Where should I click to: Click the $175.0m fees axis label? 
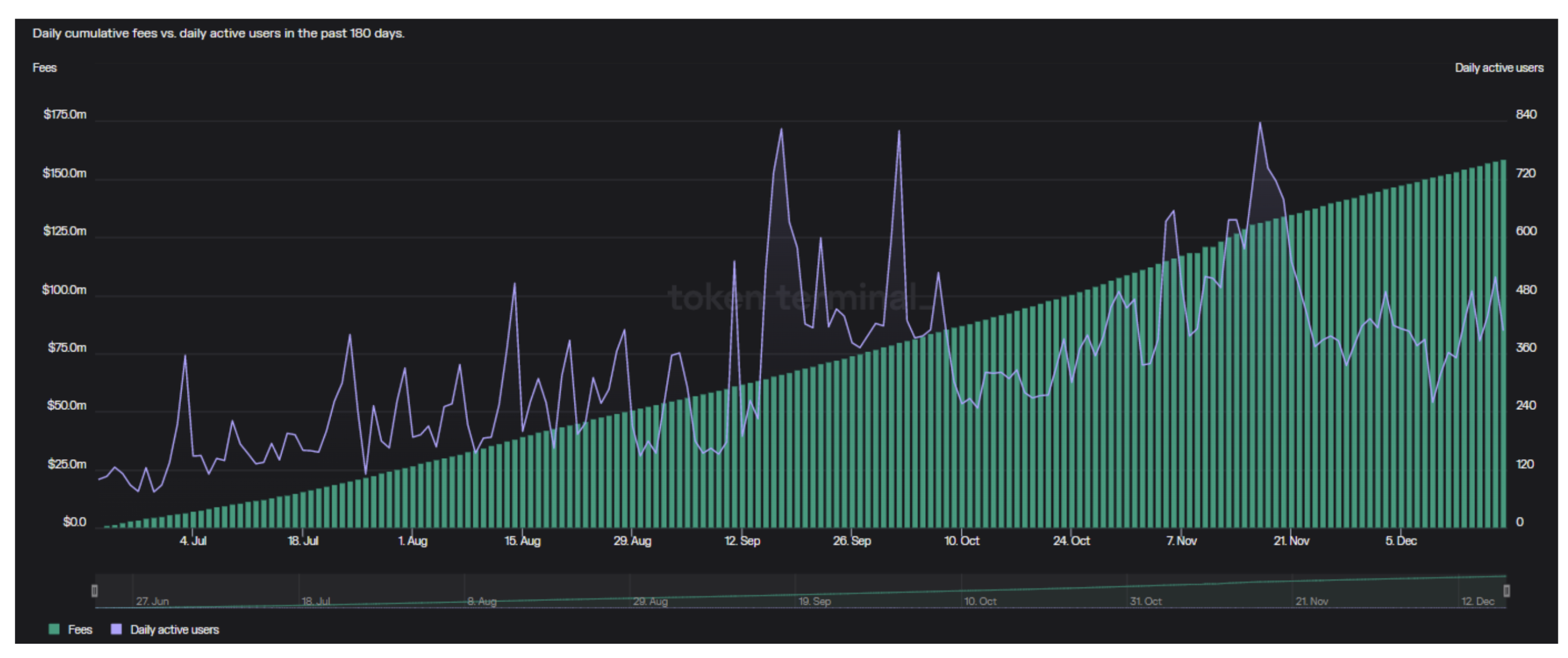[64, 114]
